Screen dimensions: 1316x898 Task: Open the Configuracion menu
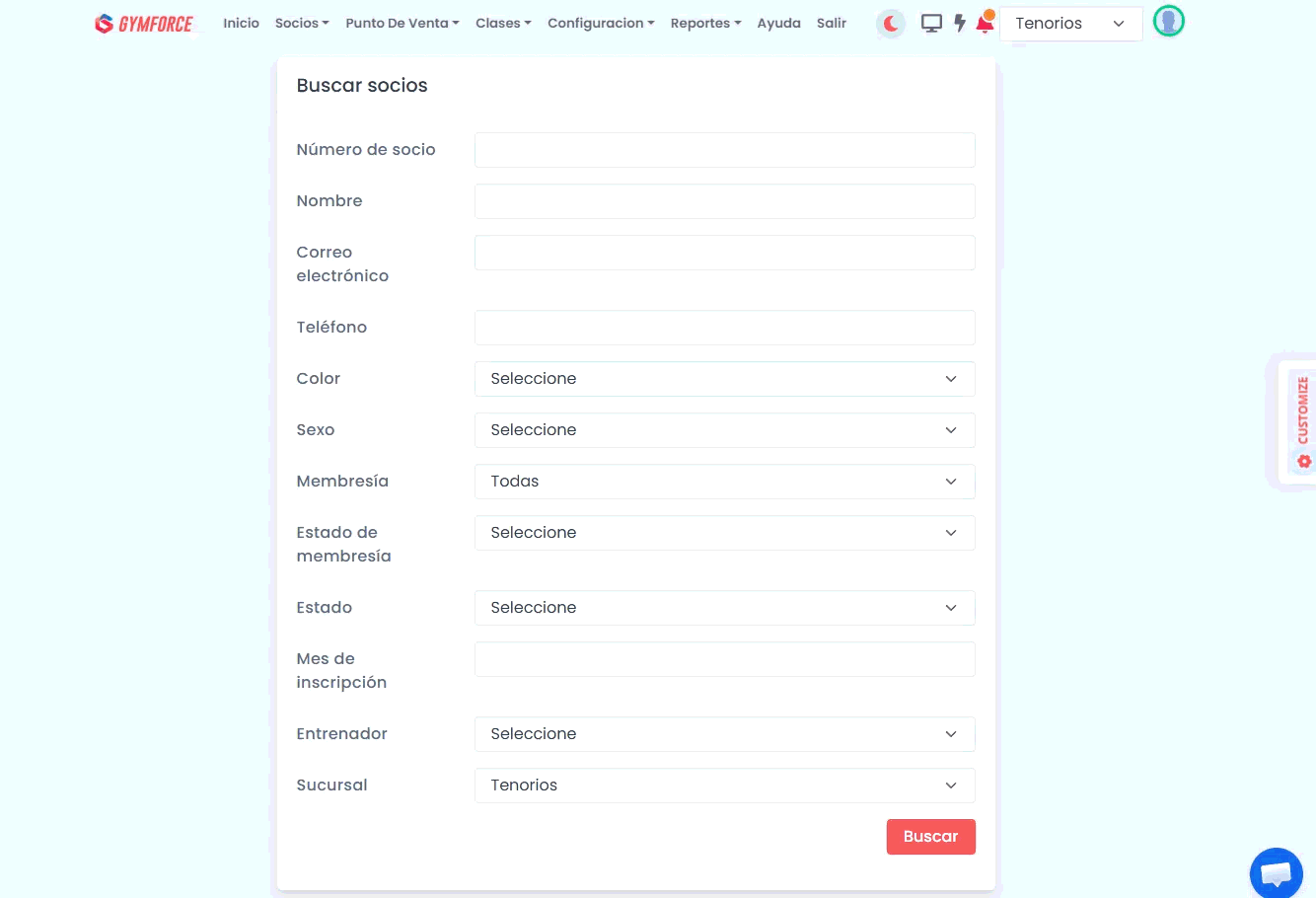601,23
